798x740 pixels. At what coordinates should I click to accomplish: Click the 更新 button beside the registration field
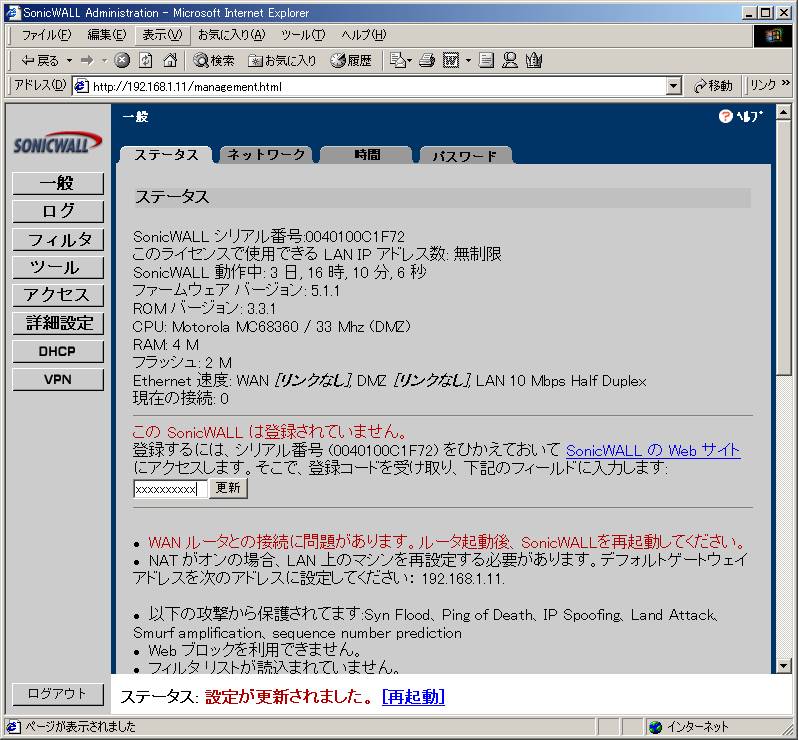pyautogui.click(x=228, y=488)
